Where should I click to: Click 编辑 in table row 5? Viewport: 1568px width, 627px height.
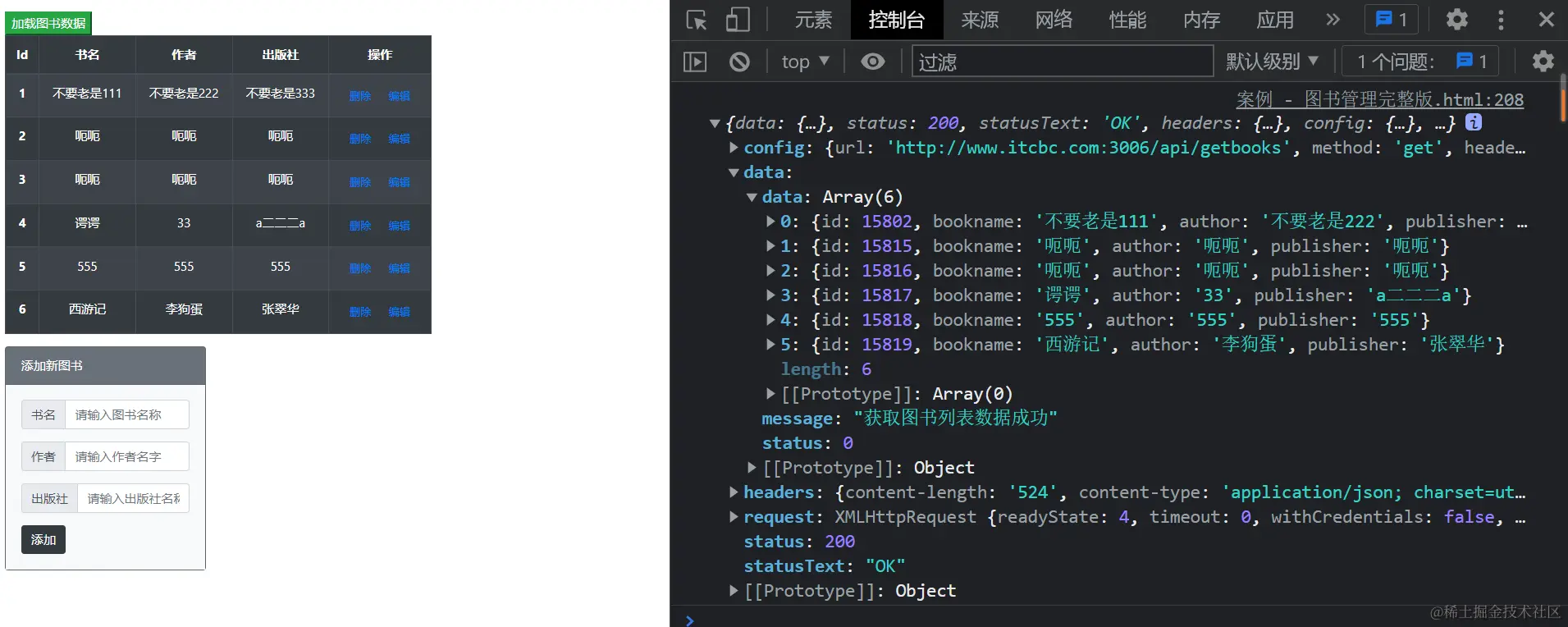point(399,268)
